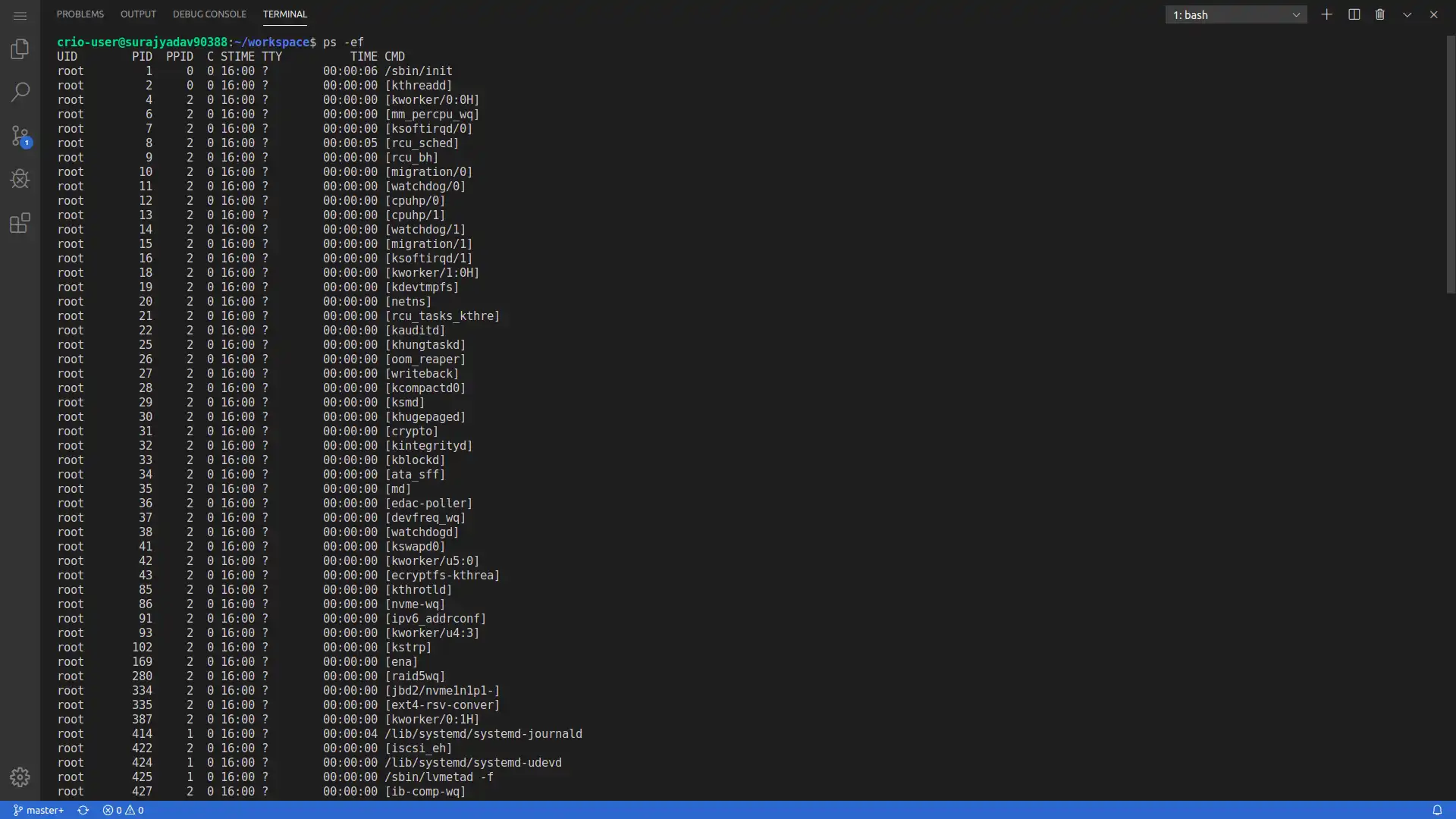Open notifications bell in status bar
Screen dimensions: 1456x819
[1437, 810]
